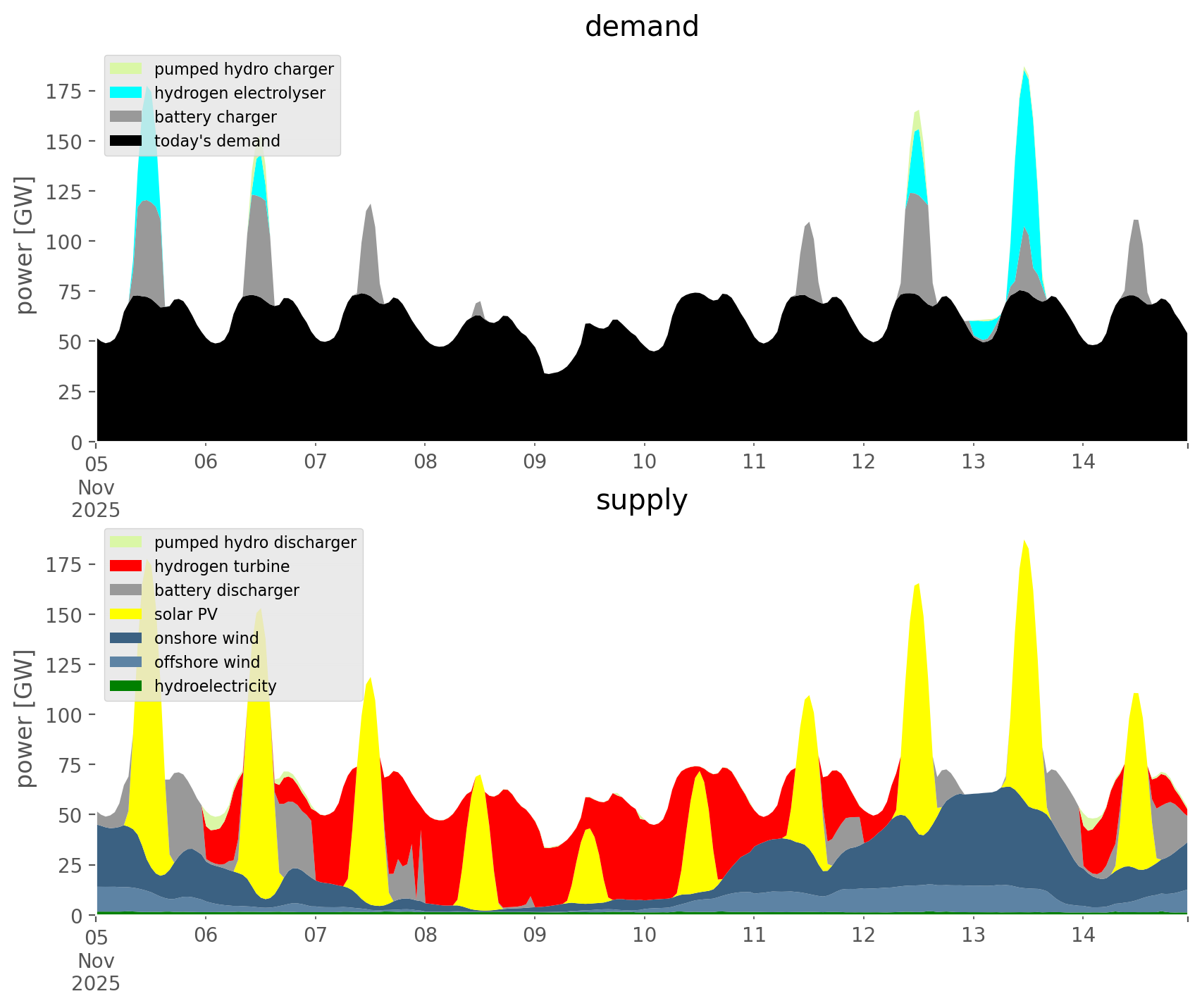
Task: Click the supply chart's power [GW] axis label
Action: coord(25,718)
